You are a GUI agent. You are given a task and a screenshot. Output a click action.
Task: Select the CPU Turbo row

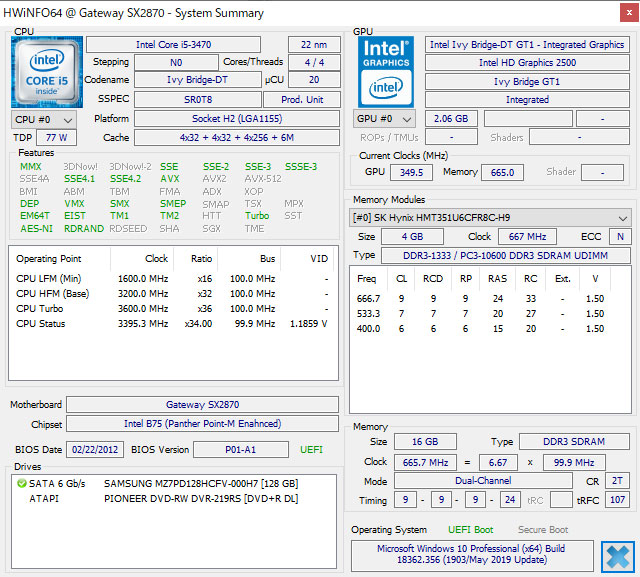(x=173, y=309)
